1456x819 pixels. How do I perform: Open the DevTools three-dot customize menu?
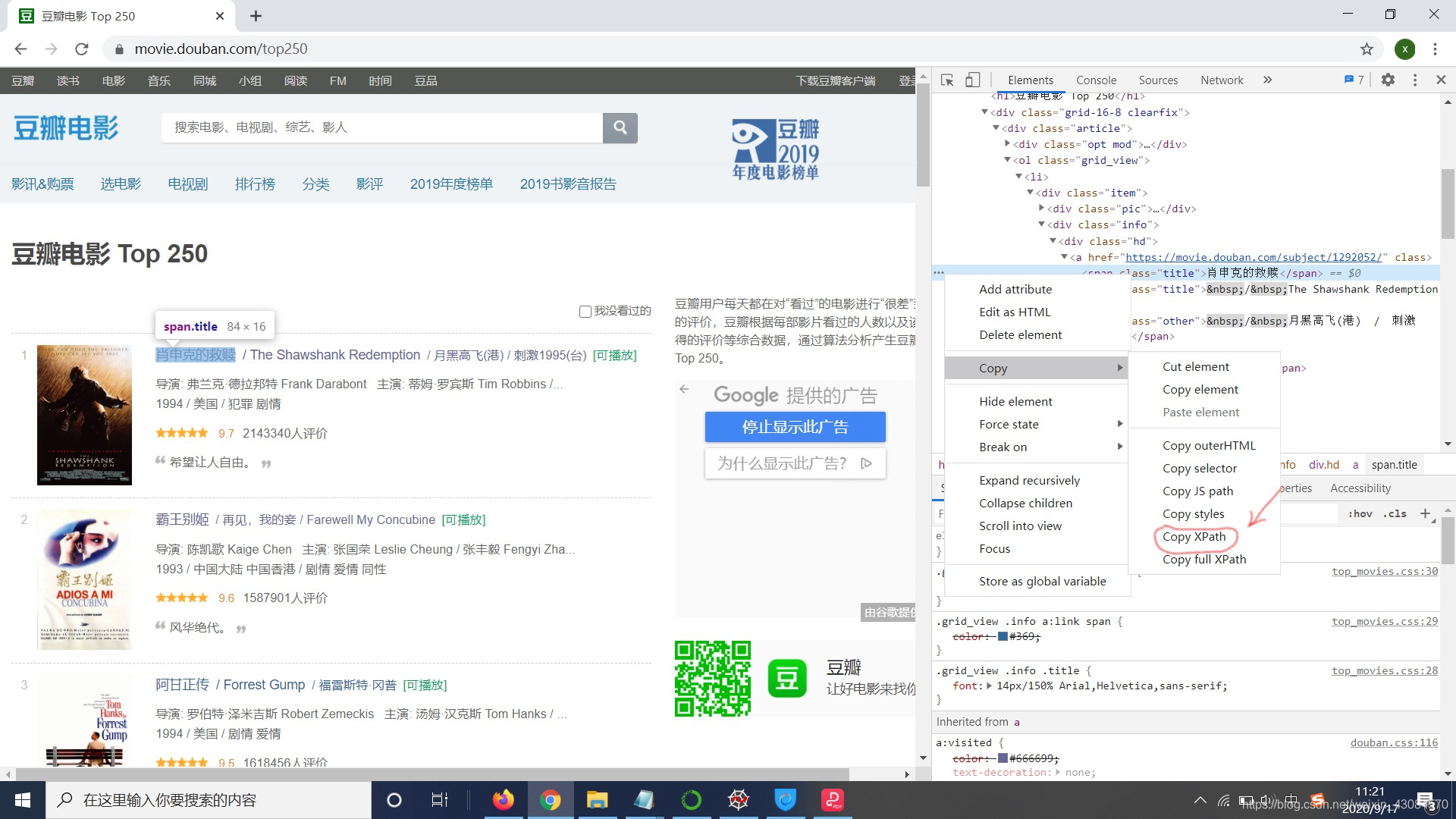(1414, 80)
